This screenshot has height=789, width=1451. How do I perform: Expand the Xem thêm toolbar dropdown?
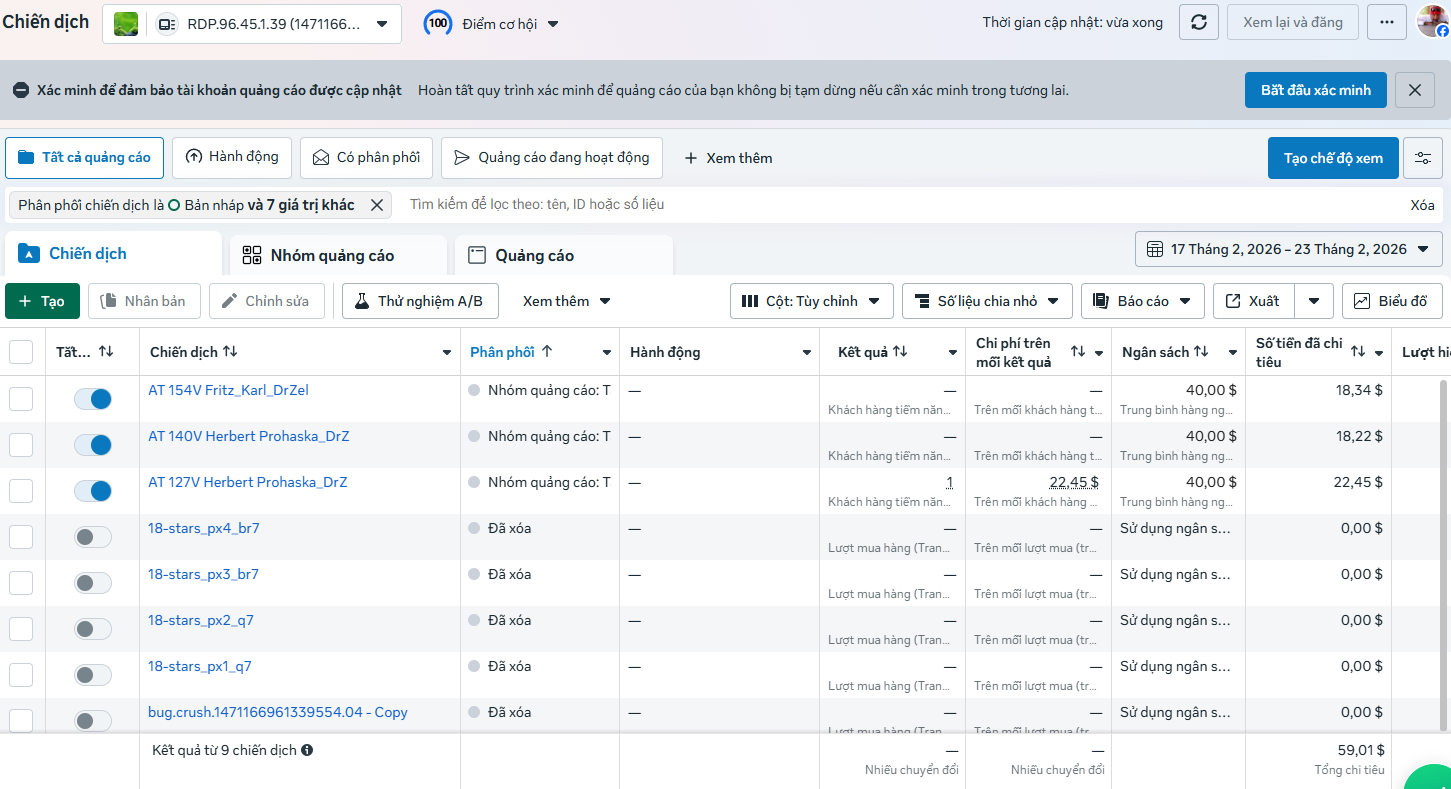pyautogui.click(x=567, y=301)
